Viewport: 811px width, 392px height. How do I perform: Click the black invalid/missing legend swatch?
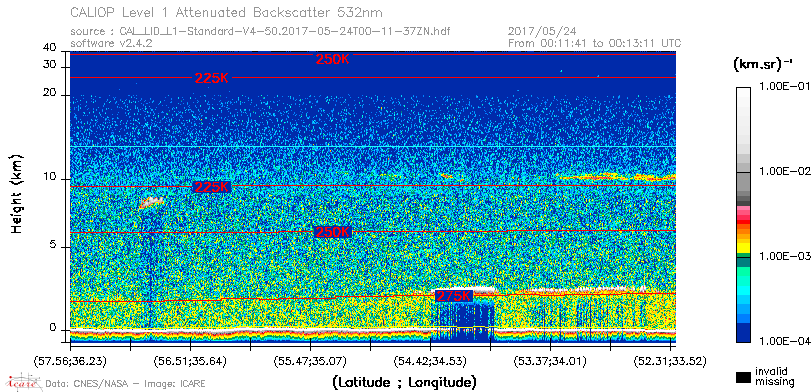[x=744, y=378]
